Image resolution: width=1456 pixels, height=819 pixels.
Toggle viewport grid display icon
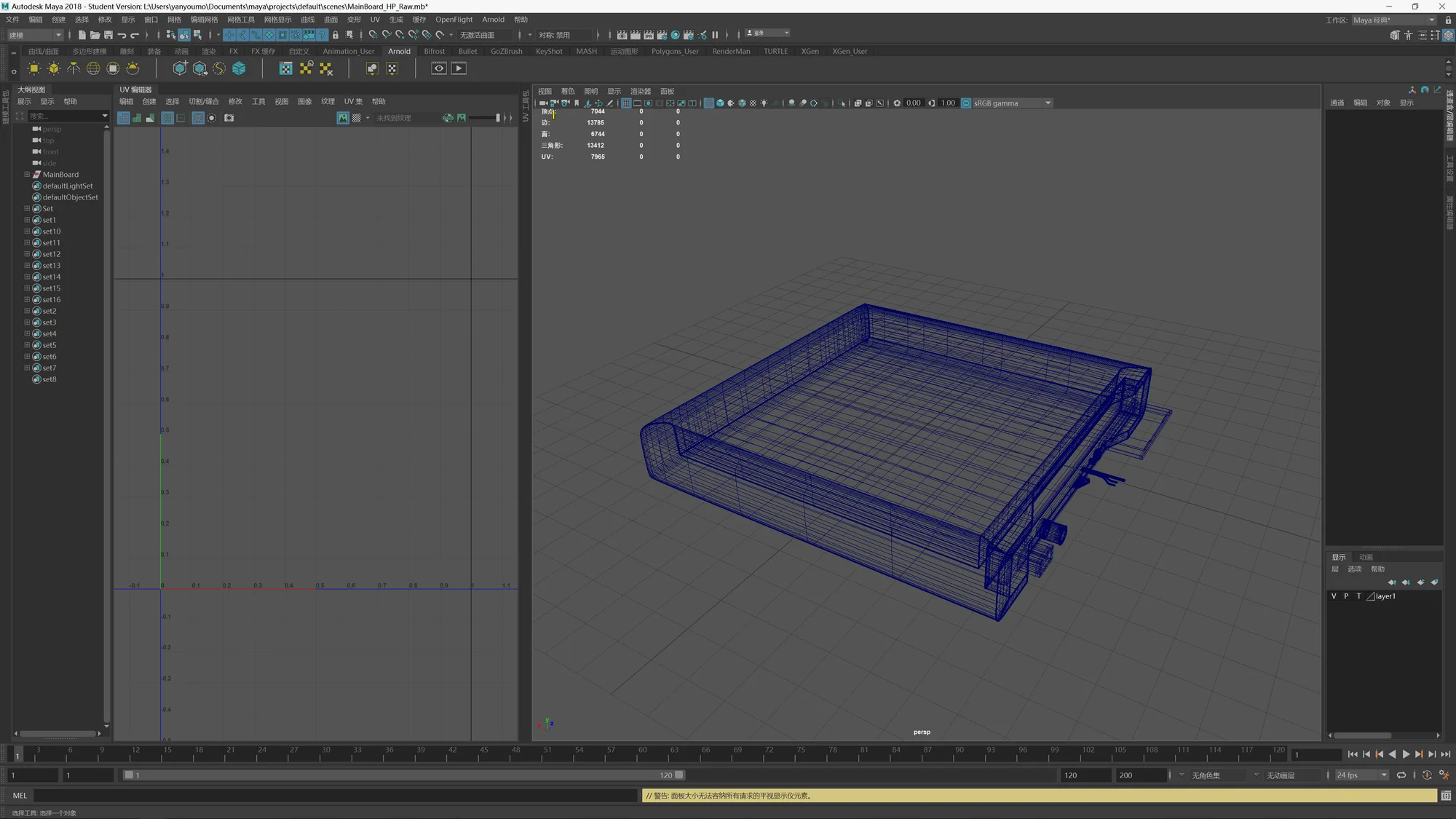click(626, 103)
